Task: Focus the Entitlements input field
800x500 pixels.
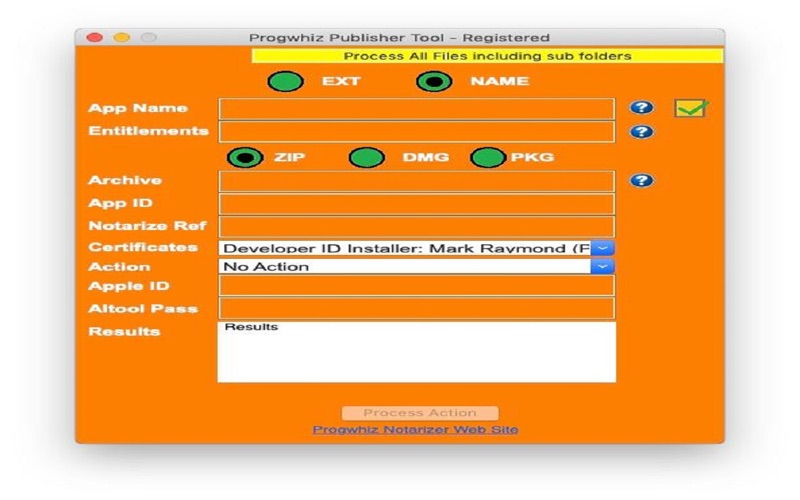Action: tap(416, 132)
